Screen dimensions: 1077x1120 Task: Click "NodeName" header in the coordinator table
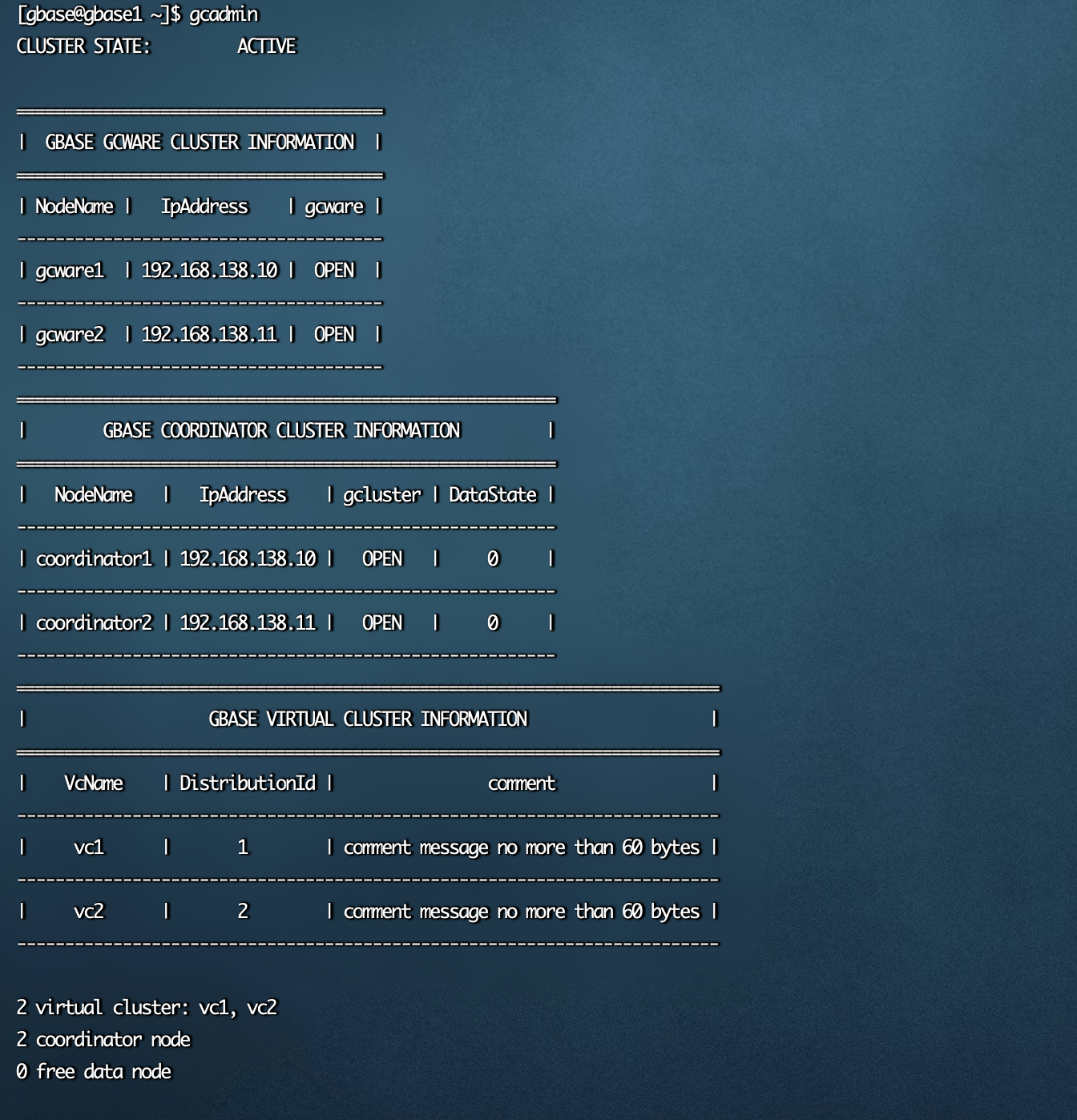(x=94, y=495)
